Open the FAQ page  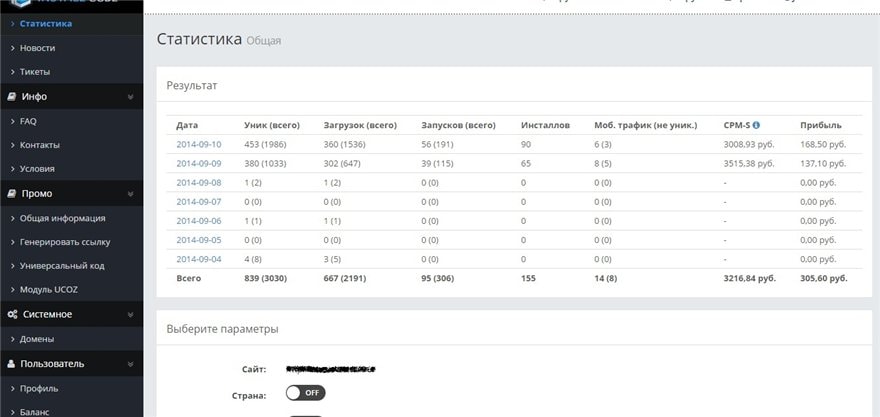(x=28, y=121)
